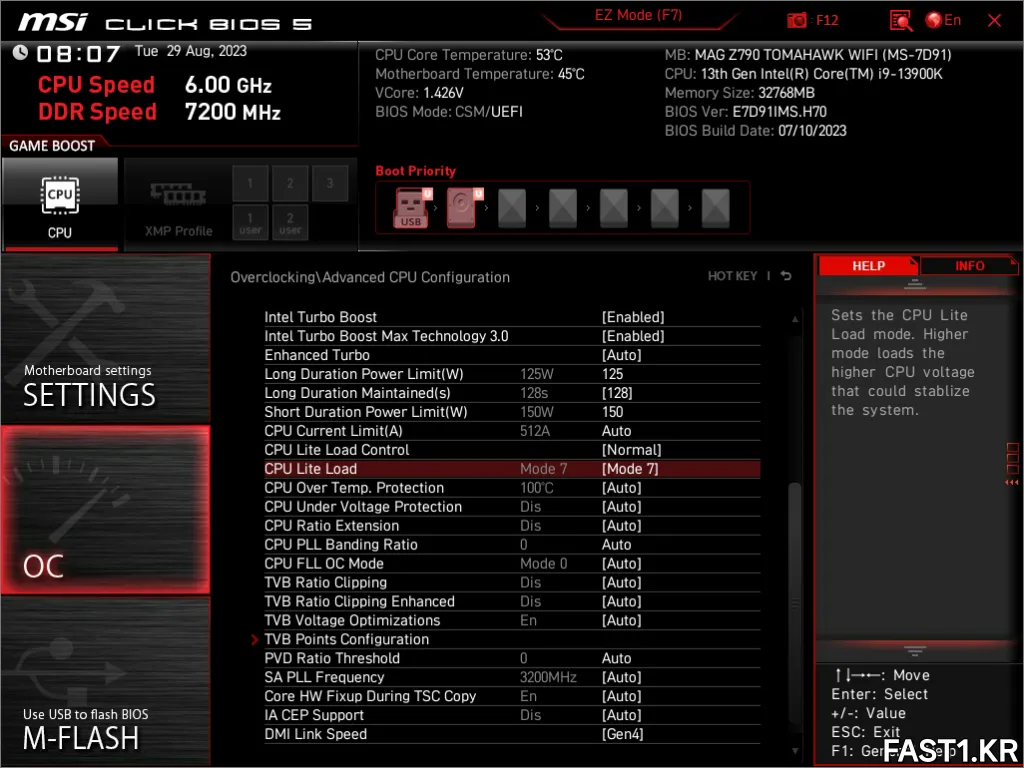Select CPU PLL Banding Ratio row
1024x768 pixels.
511,545
